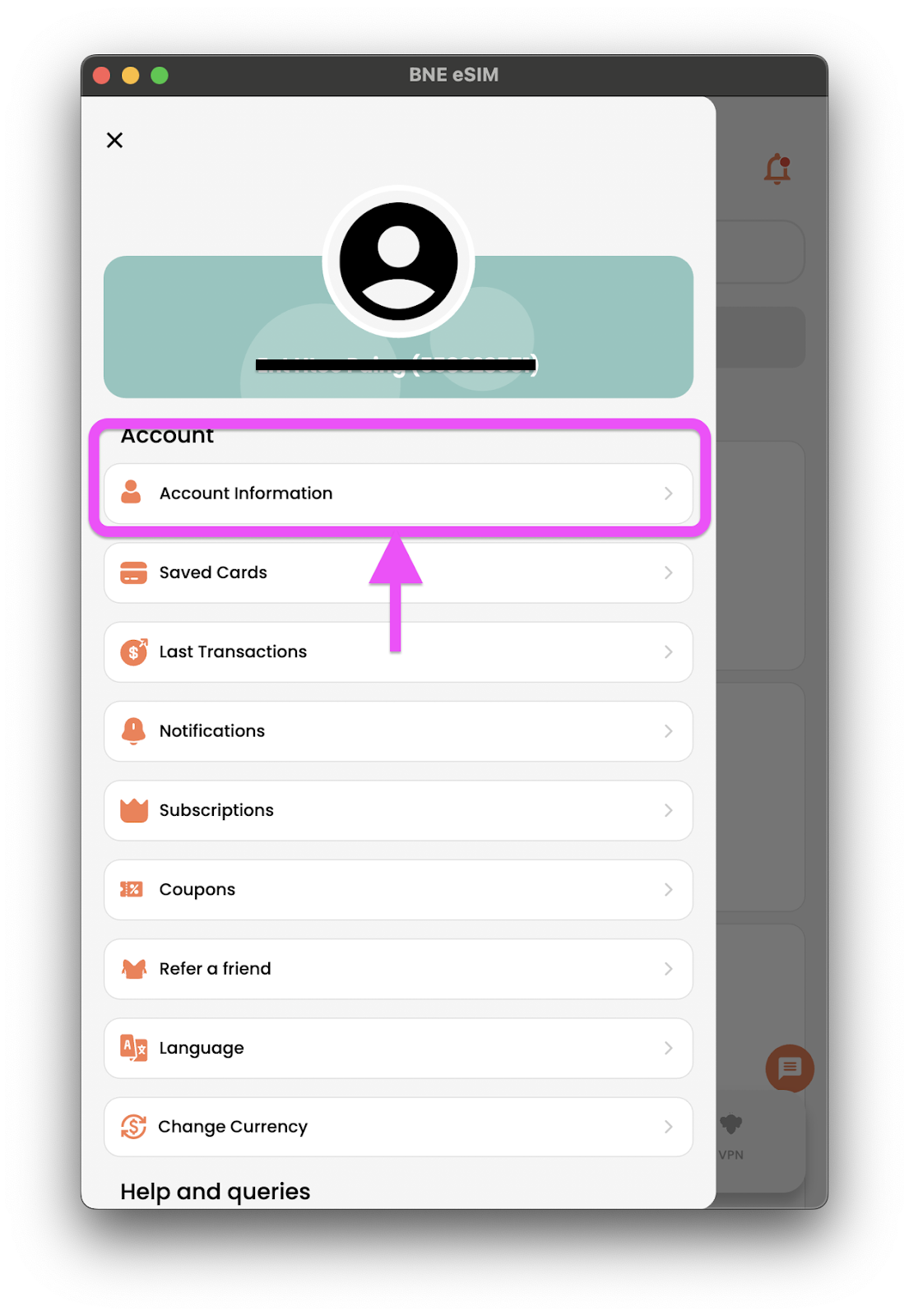Click the Saved Cards credit card icon
909x1316 pixels.
coord(133,572)
